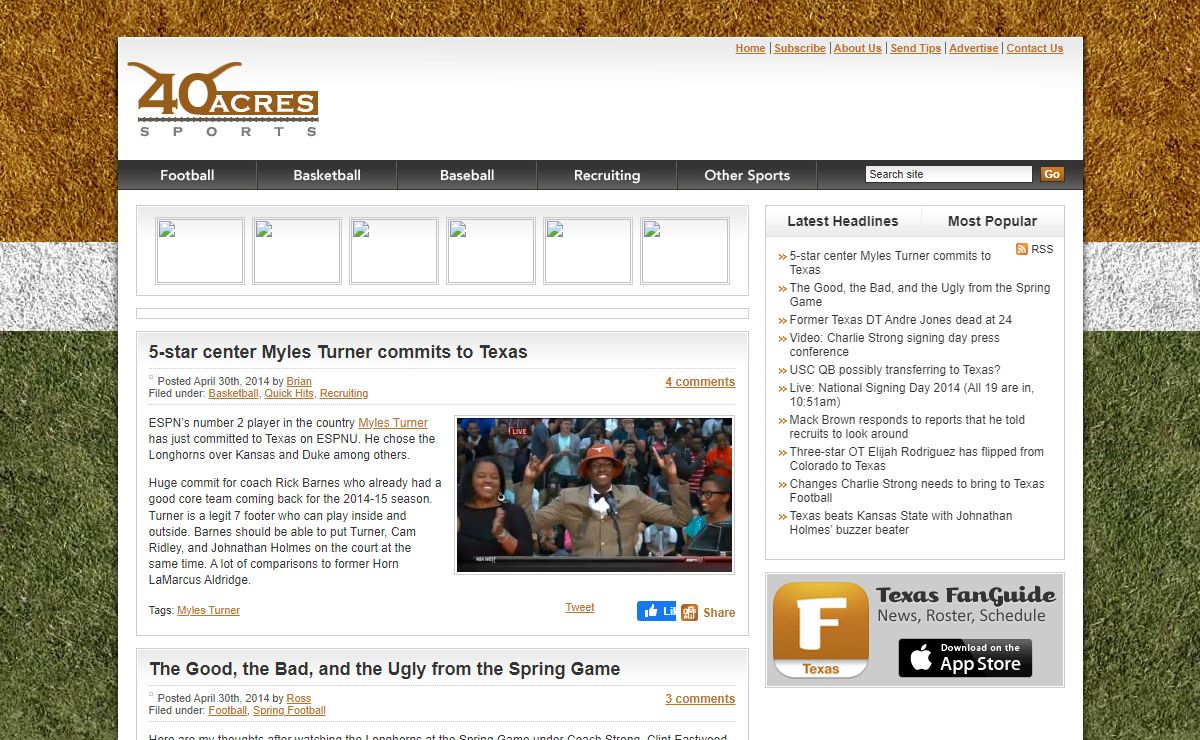Open the Contact Us link
The image size is (1200, 740).
tap(1035, 48)
